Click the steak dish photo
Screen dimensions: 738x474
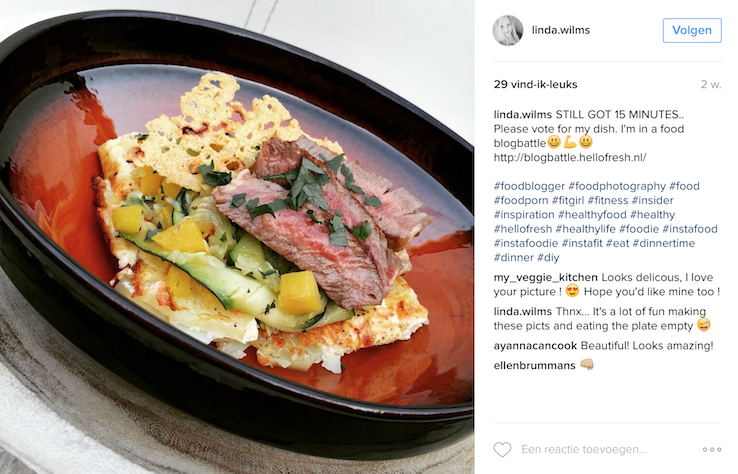pyautogui.click(x=237, y=237)
